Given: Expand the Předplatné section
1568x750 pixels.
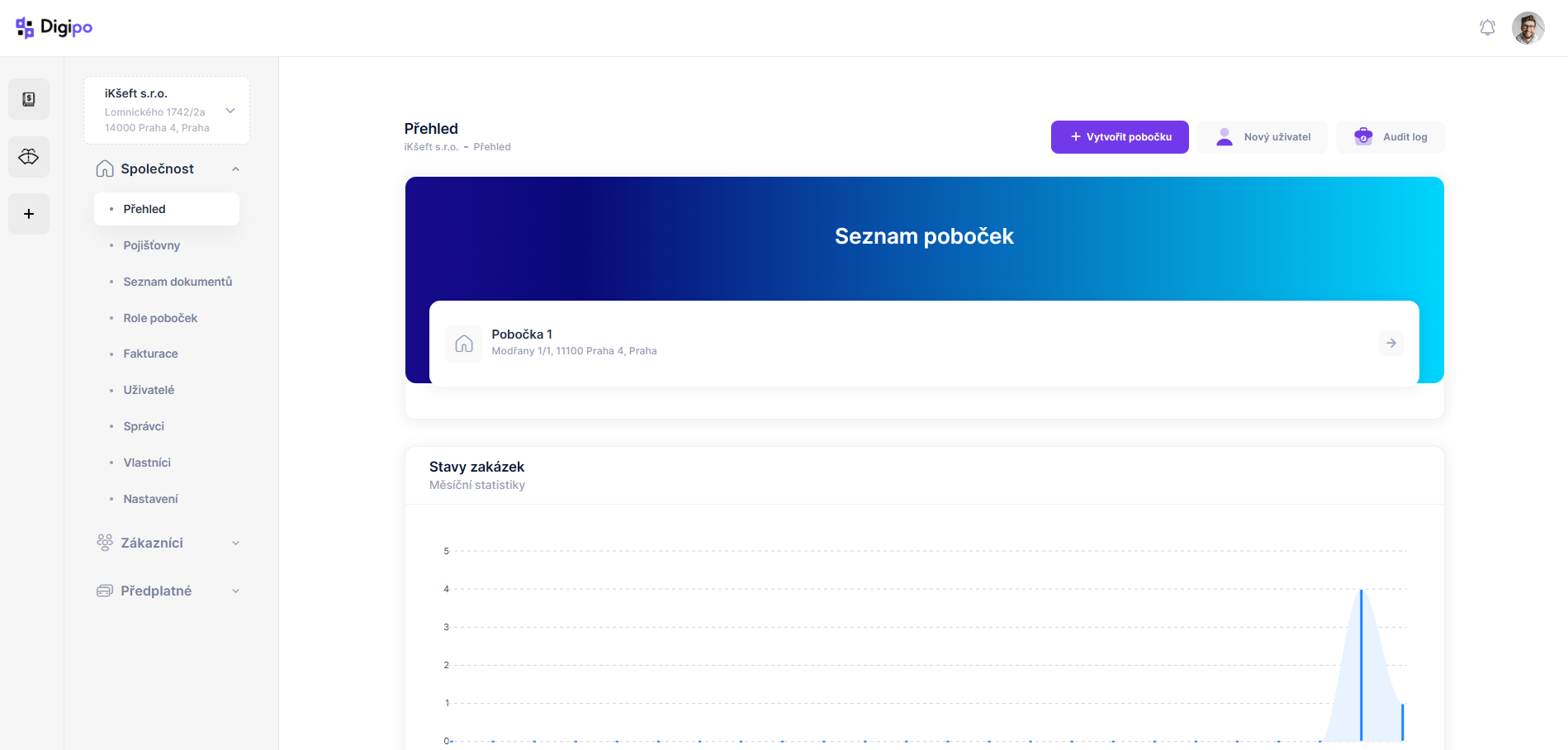Looking at the screenshot, I should [x=235, y=591].
